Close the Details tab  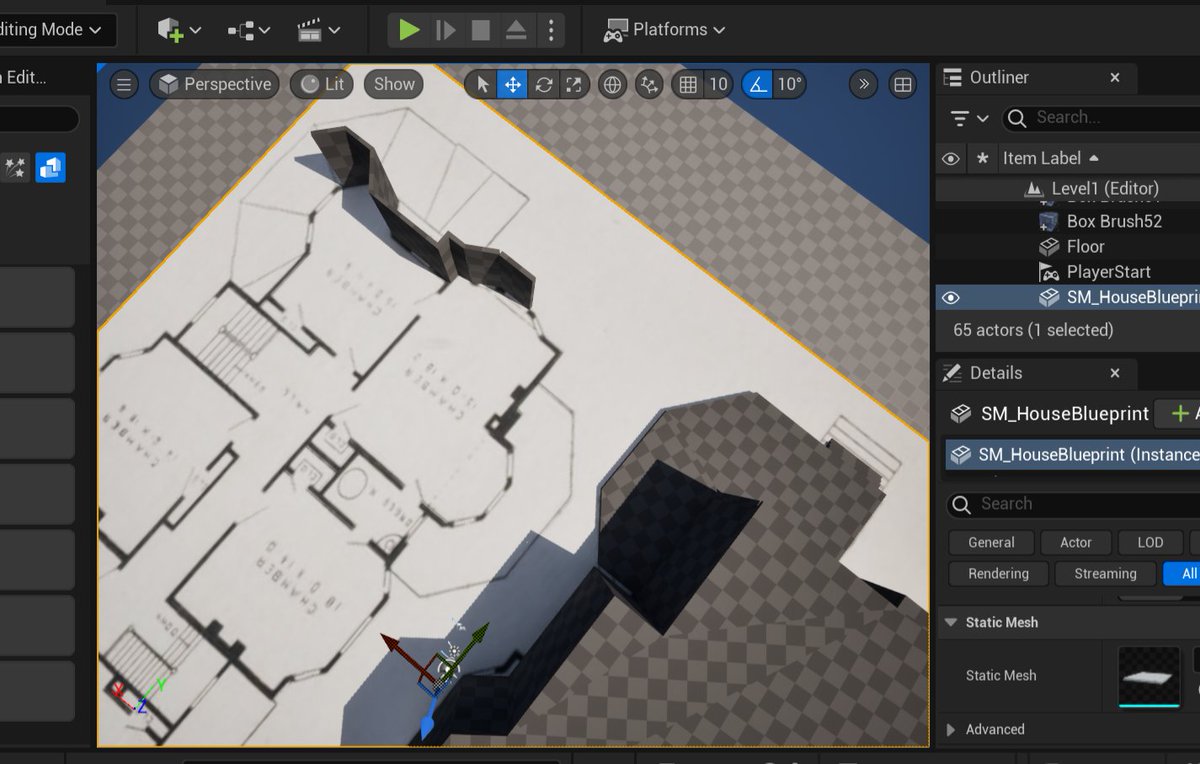coord(1115,373)
